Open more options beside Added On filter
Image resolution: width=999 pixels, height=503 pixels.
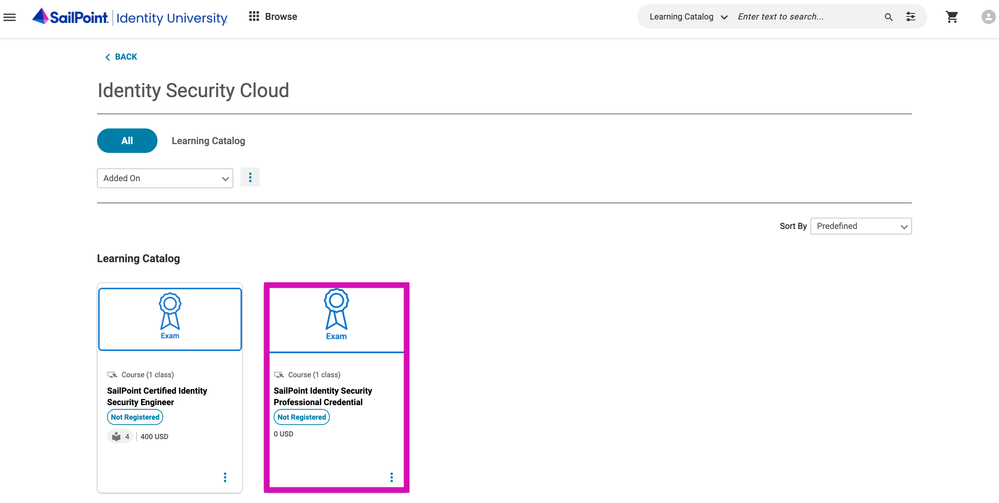(250, 178)
